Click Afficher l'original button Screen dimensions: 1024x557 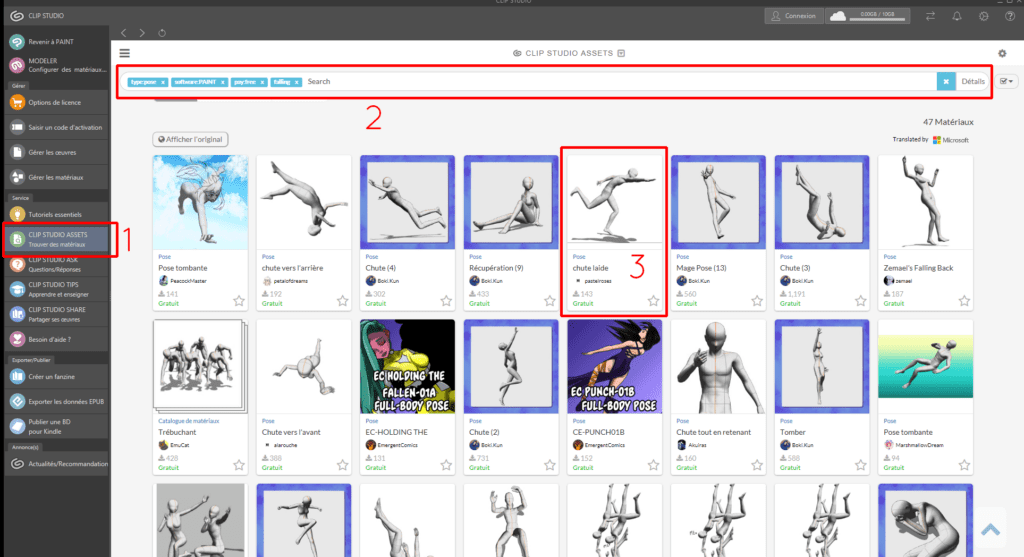[x=190, y=139]
